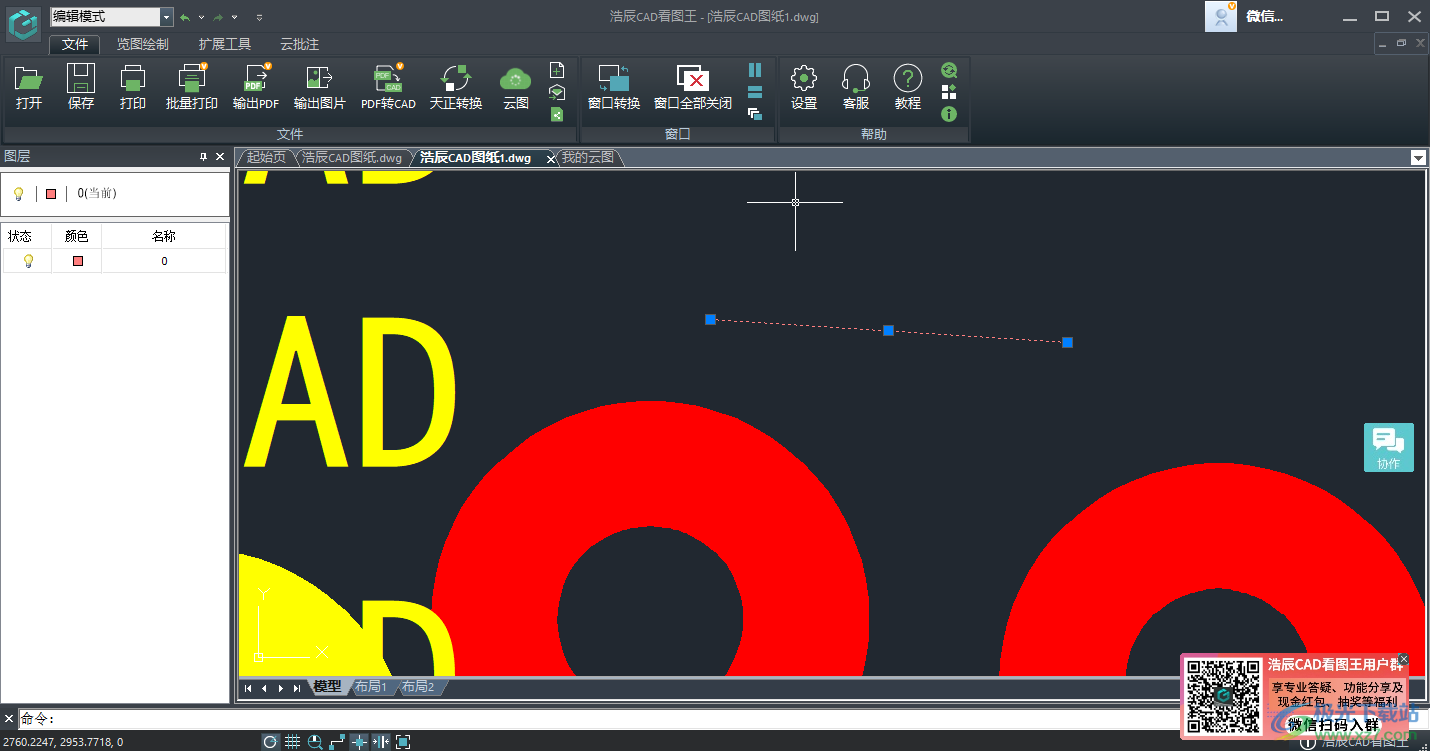
Task: Click the box icon below new file
Action: pyautogui.click(x=557, y=92)
